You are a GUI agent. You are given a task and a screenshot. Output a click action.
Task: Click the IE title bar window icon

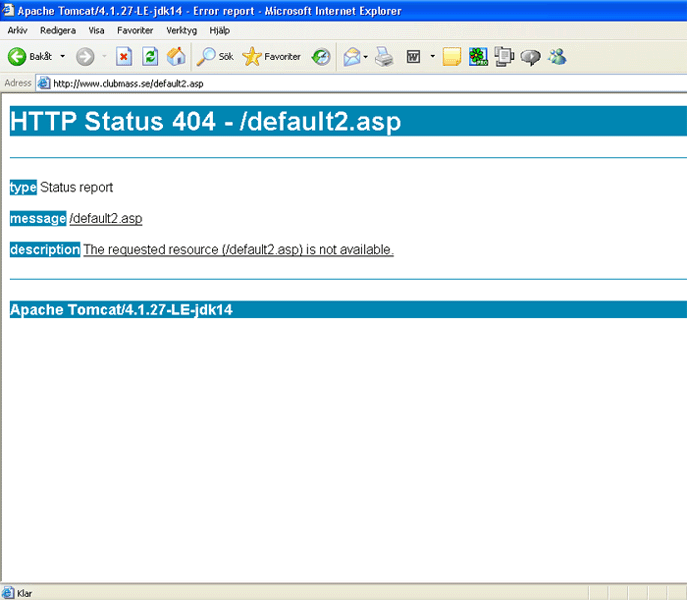[x=8, y=10]
